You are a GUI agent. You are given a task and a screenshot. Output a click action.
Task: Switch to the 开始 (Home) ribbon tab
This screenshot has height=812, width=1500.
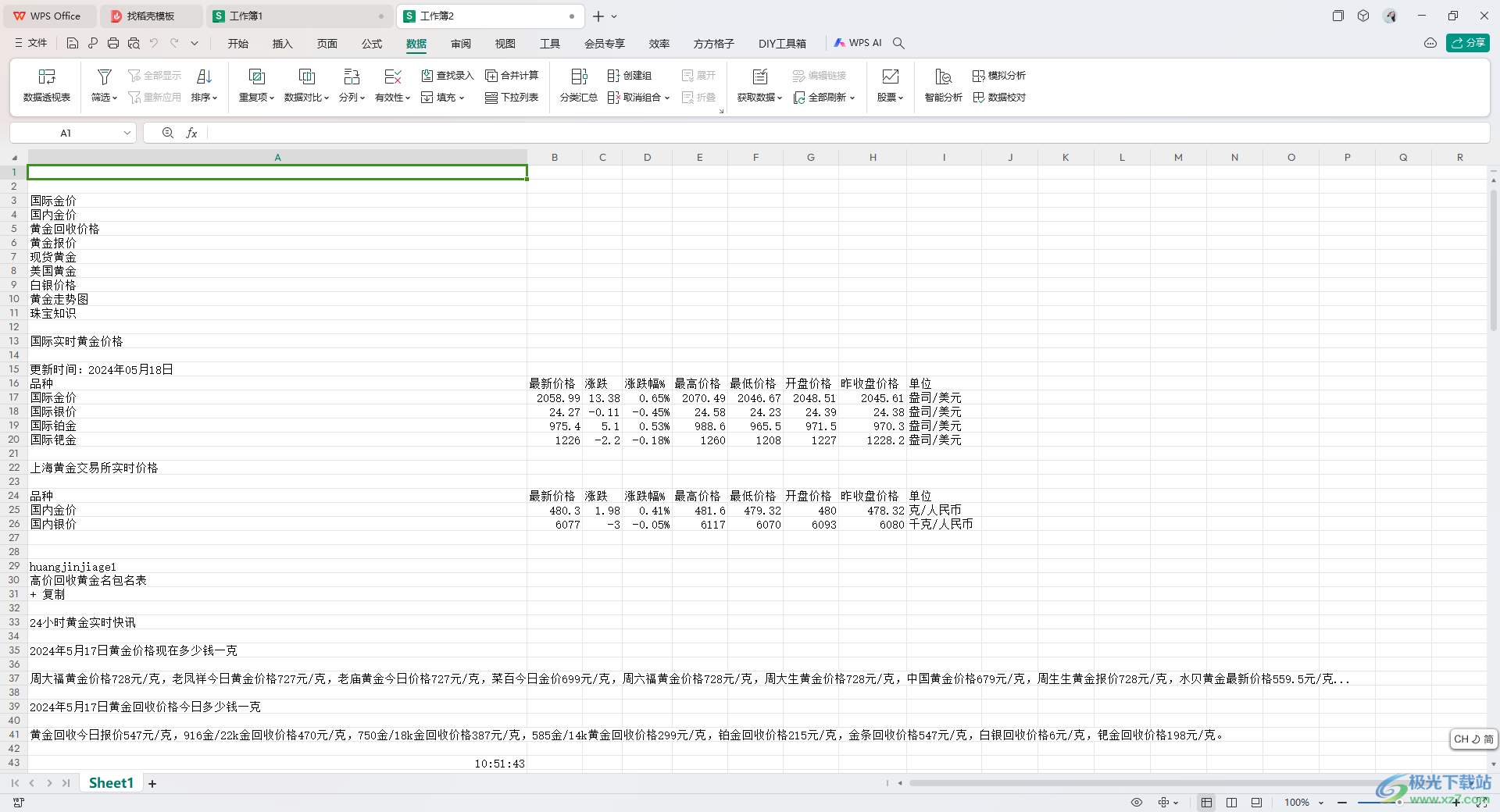coord(238,44)
